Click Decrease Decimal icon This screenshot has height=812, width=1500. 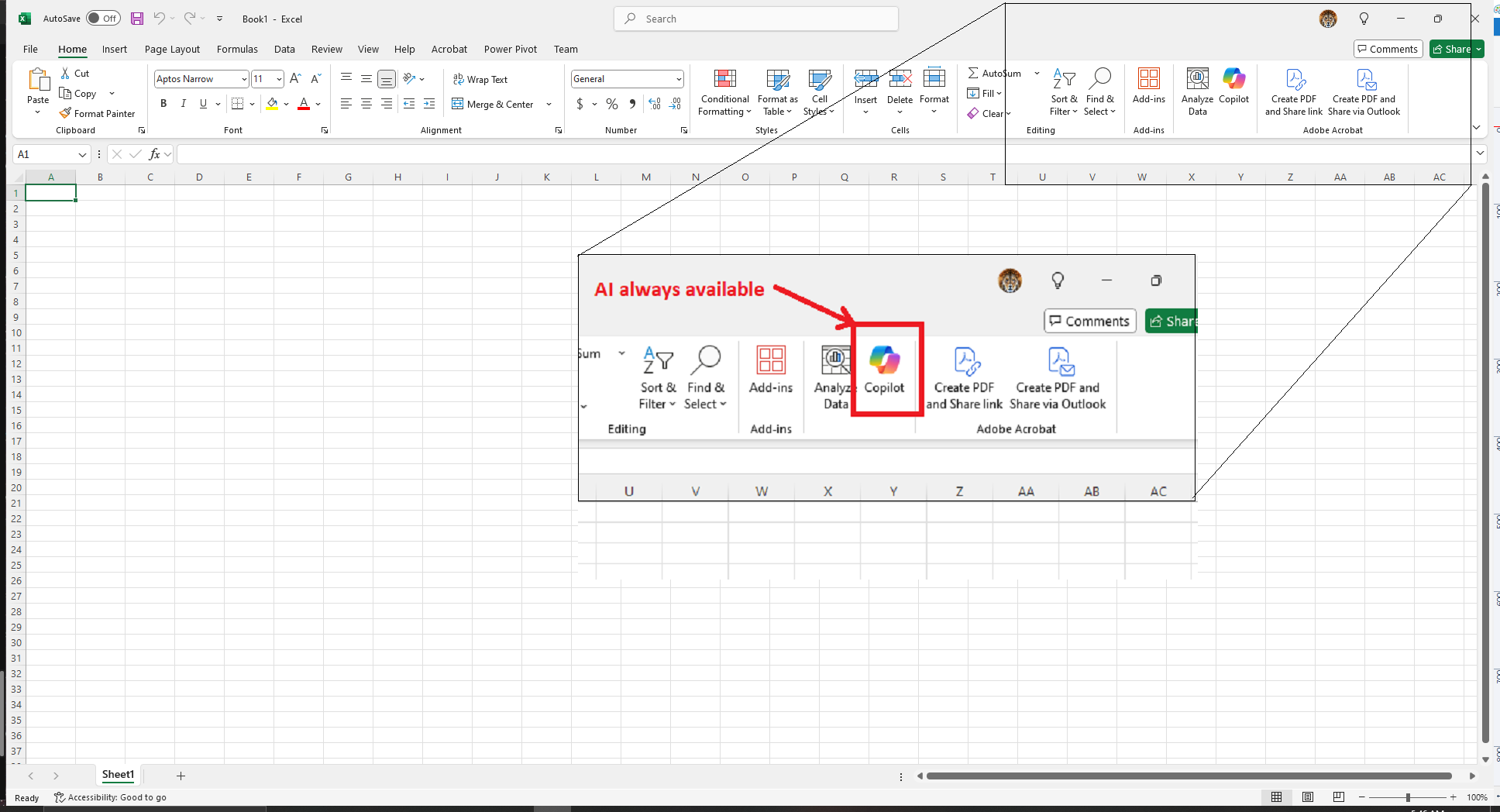[676, 104]
